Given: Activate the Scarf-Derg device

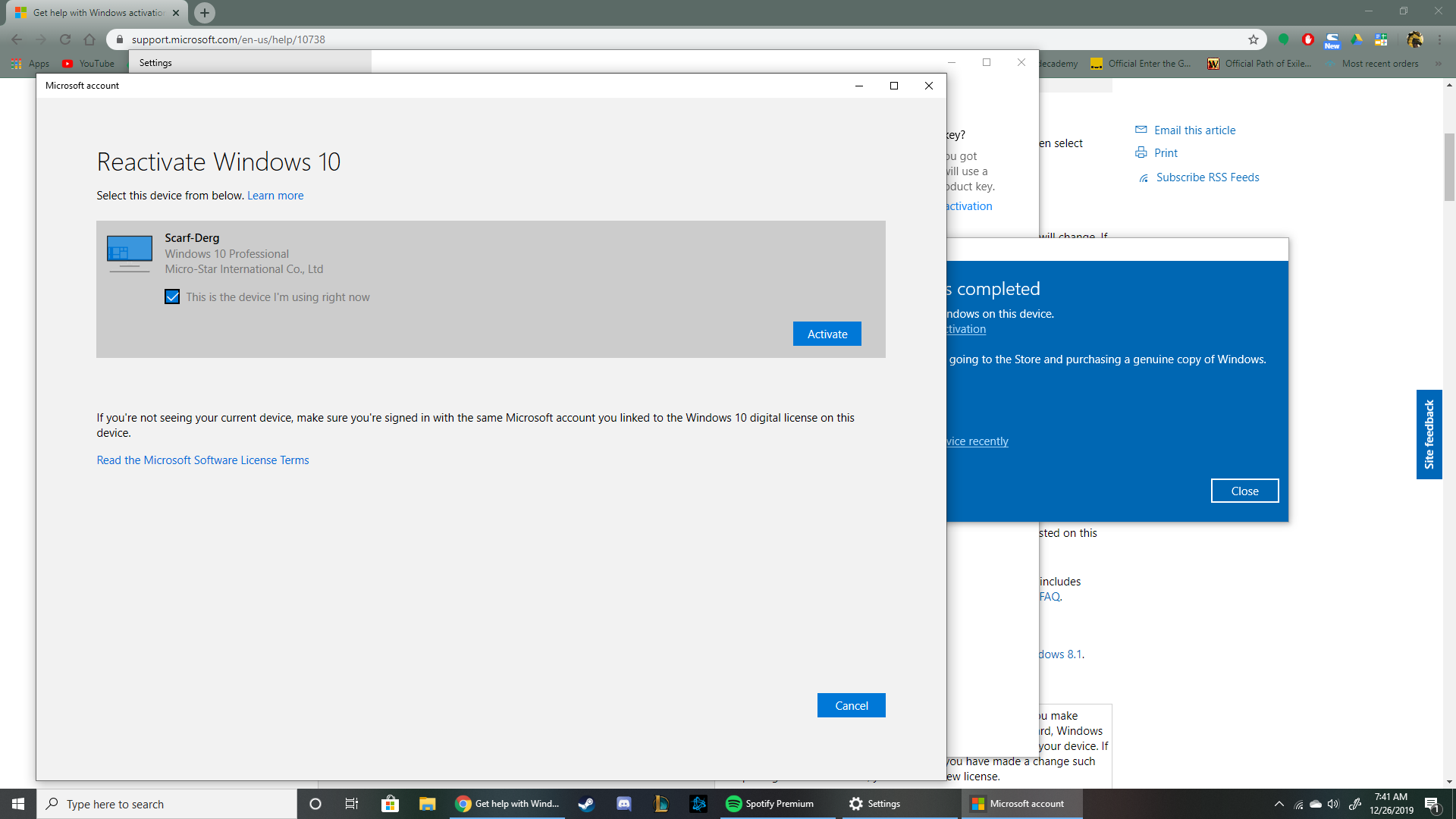Looking at the screenshot, I should pyautogui.click(x=827, y=334).
